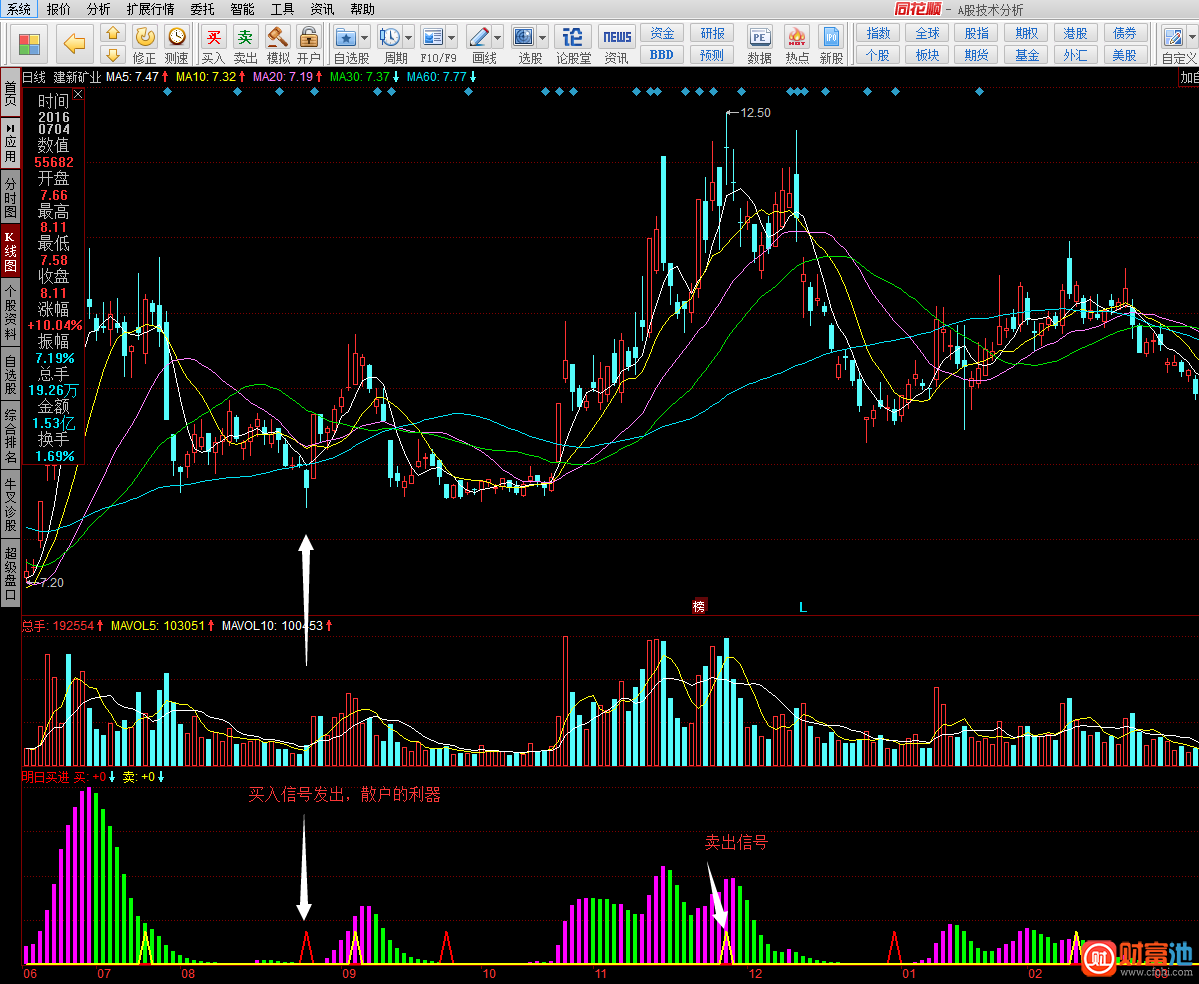Click the 自定义 customize icon
Screen dimensions: 1199x984
[x=1172, y=37]
